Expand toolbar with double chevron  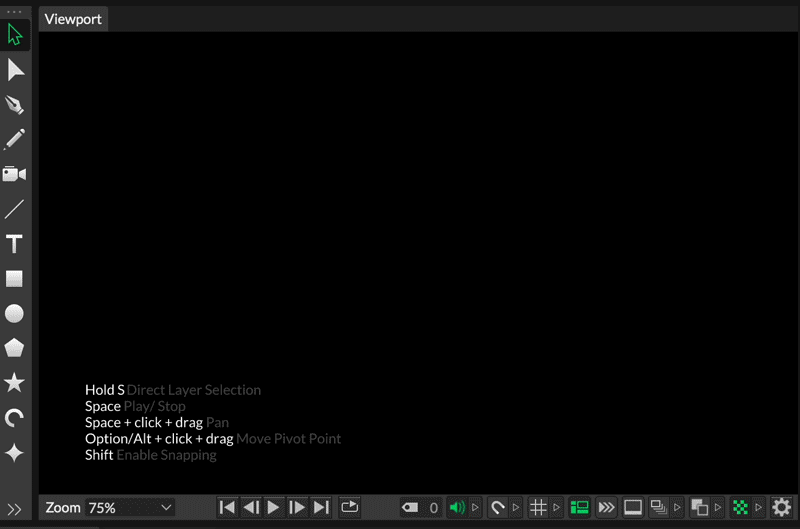coord(14,509)
